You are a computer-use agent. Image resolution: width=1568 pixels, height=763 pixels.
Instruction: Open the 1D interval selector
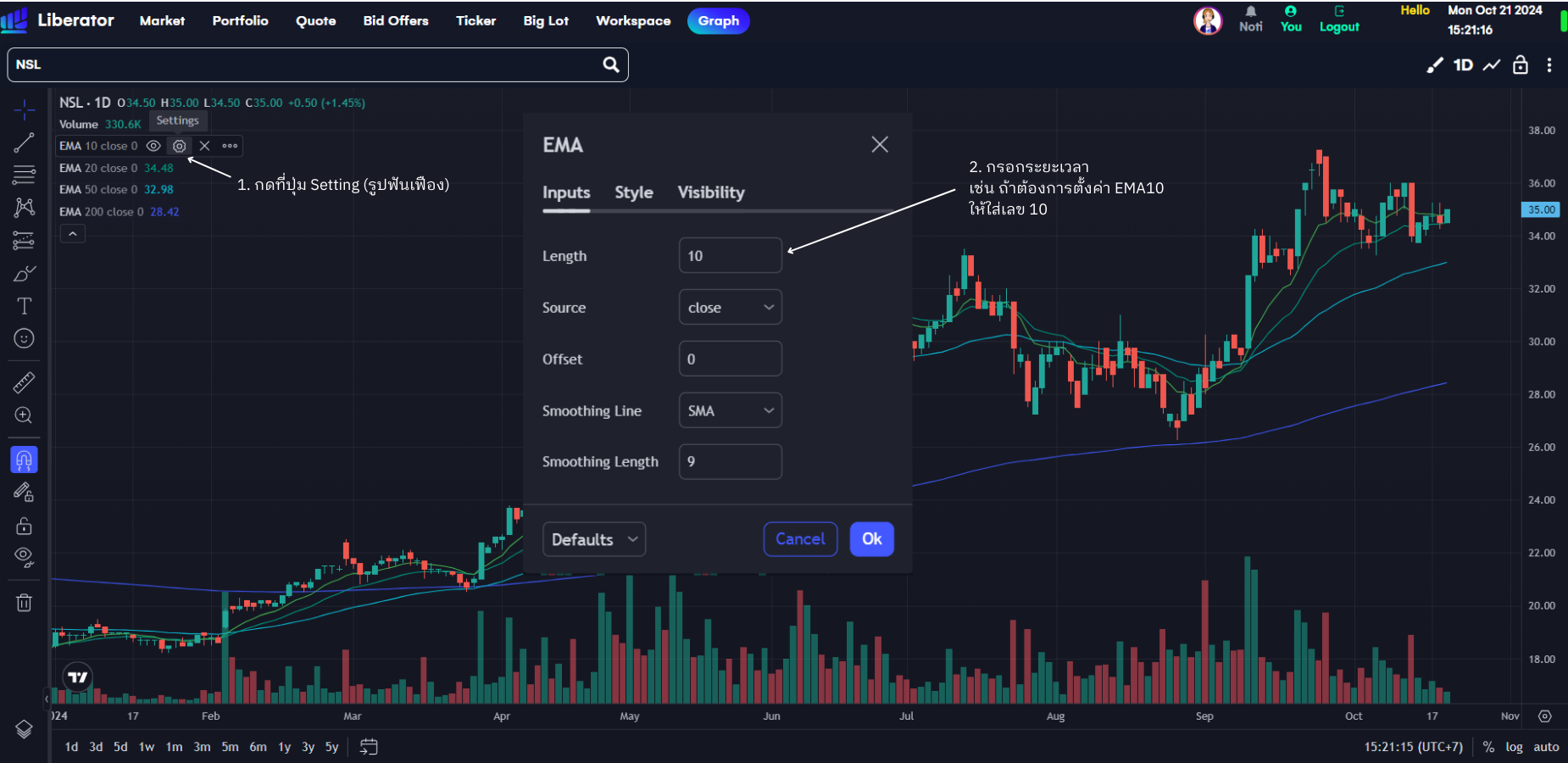pos(1463,64)
